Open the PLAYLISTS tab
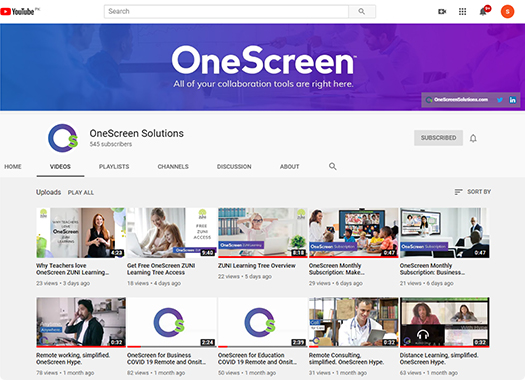525x380 pixels. (114, 167)
